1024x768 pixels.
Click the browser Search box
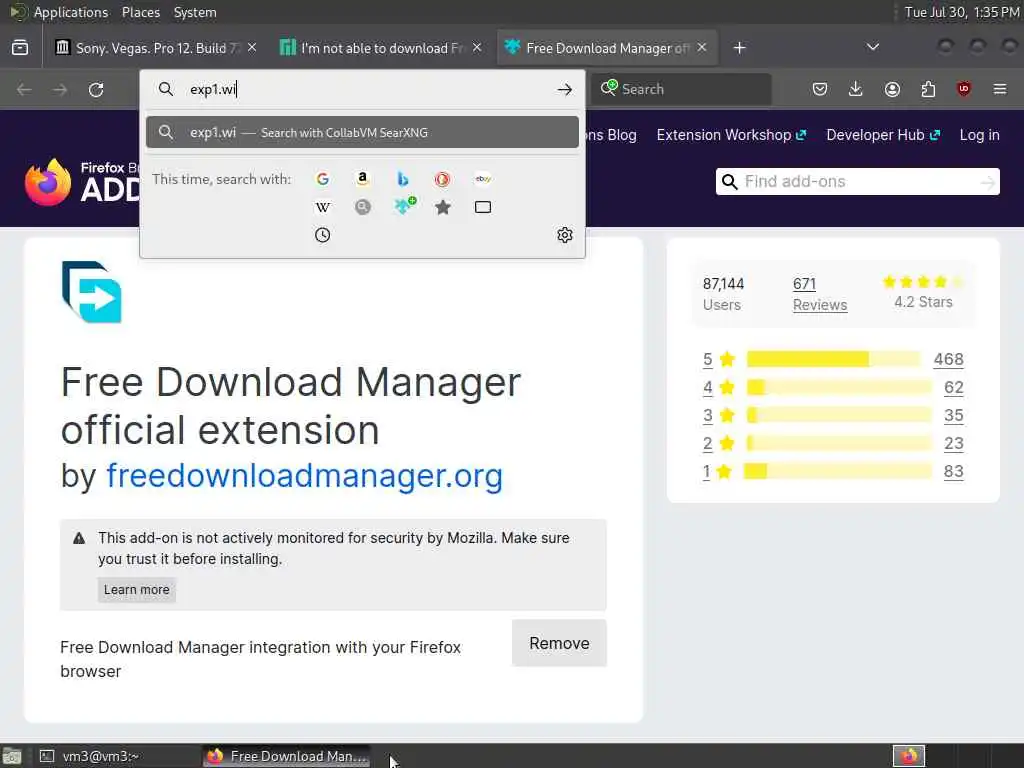tap(682, 89)
